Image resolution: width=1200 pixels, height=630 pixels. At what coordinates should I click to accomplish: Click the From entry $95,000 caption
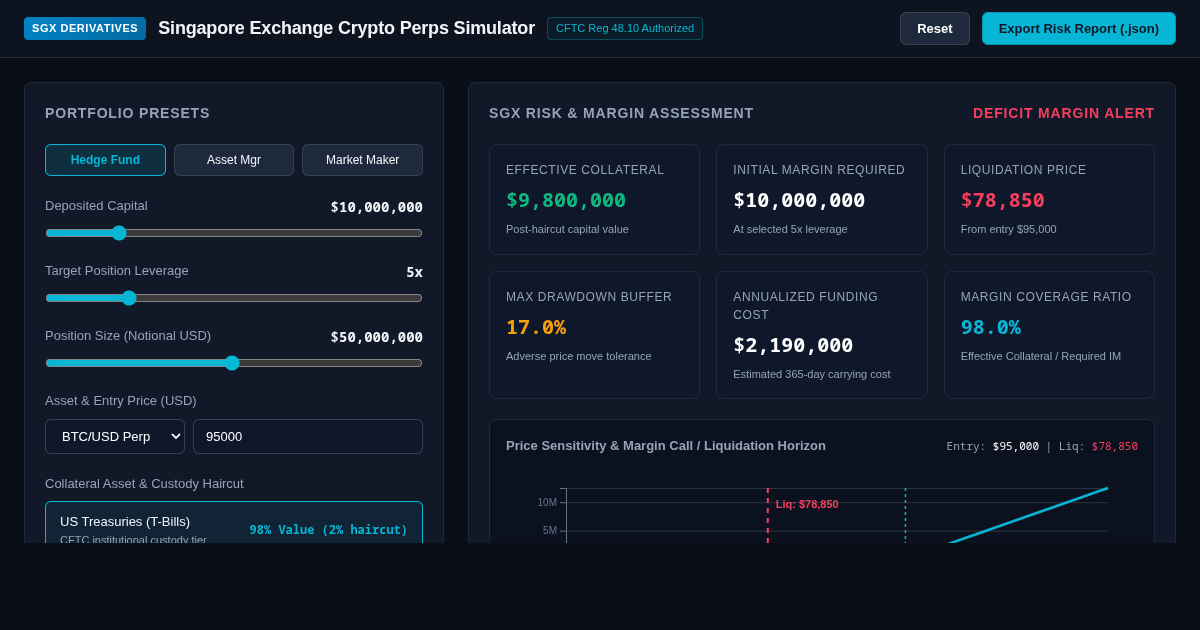pyautogui.click(x=1008, y=229)
